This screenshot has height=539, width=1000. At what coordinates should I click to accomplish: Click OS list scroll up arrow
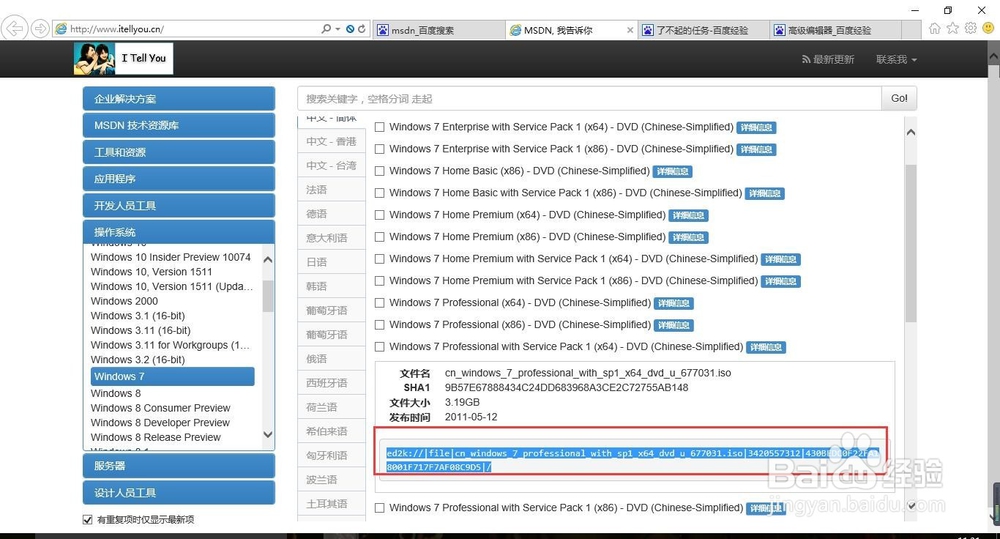[268, 260]
